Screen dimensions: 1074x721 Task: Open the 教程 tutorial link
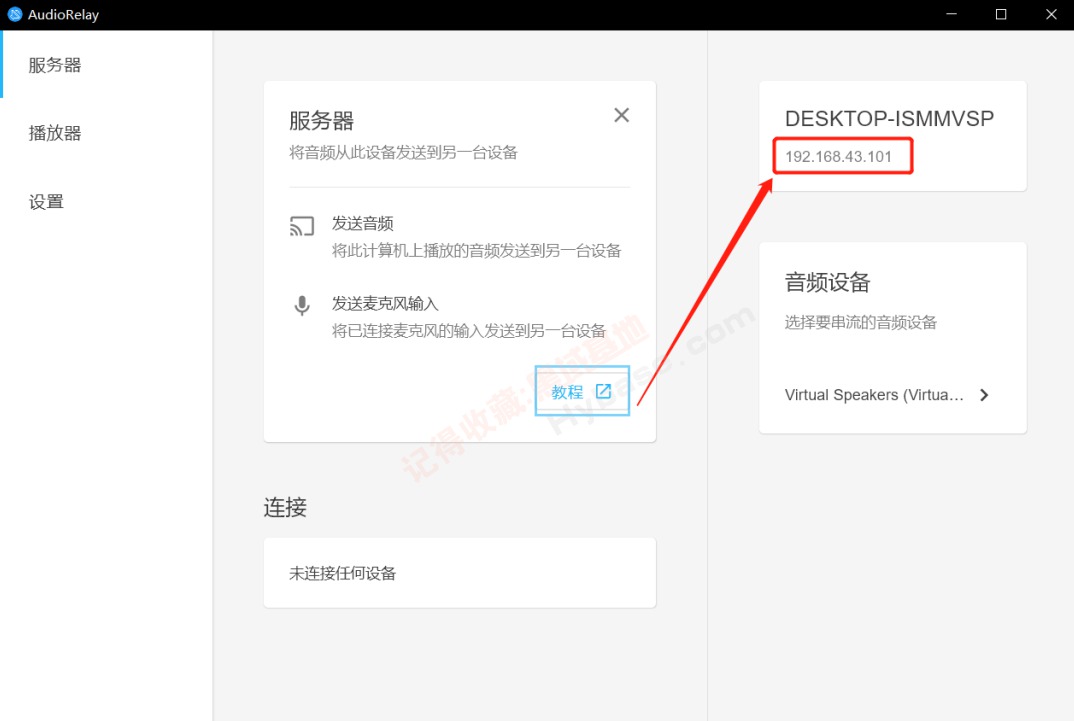[x=582, y=391]
